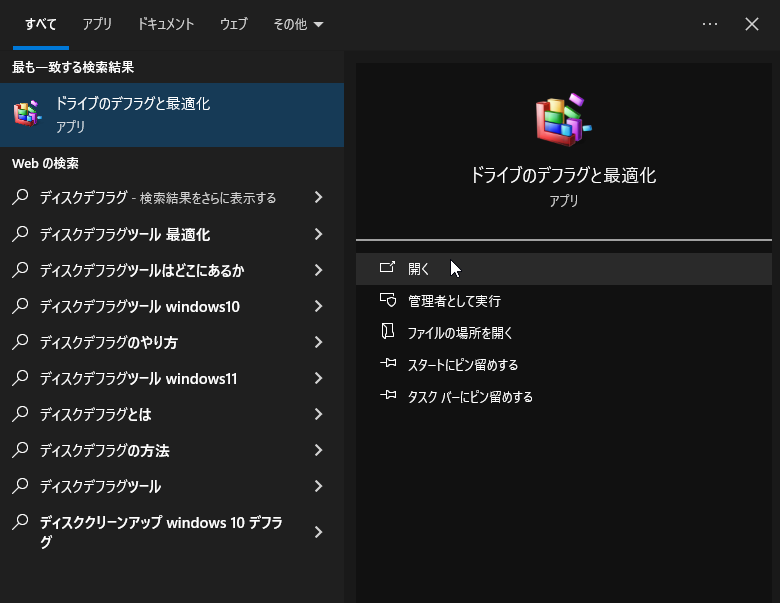
Task: Click search icon beside ディスクデフラグとは
Action: pyautogui.click(x=20, y=413)
